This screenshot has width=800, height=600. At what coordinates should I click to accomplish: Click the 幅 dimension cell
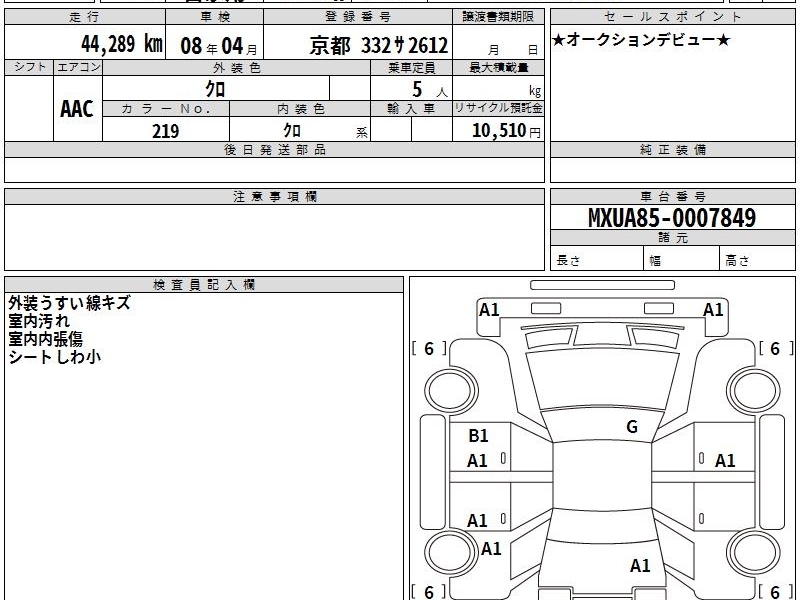[682, 258]
